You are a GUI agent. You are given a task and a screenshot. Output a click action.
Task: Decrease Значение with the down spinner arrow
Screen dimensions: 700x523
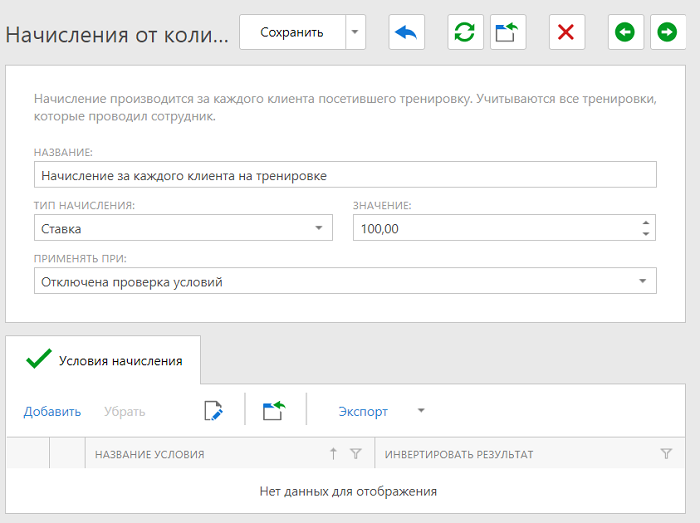pos(646,234)
